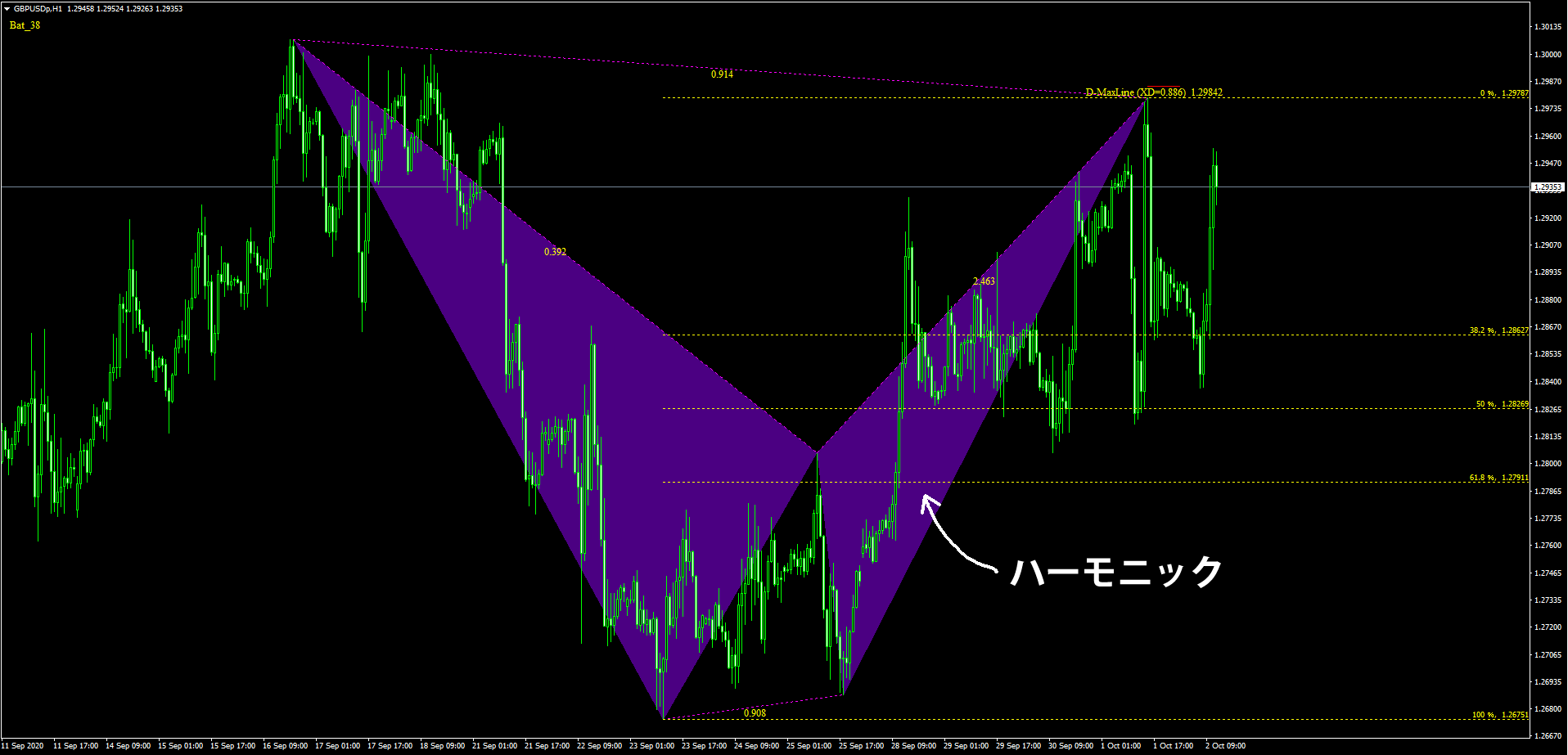Select the D-MaxLine (XD=0.886) label
The height and width of the screenshot is (755, 1568).
tap(1135, 92)
